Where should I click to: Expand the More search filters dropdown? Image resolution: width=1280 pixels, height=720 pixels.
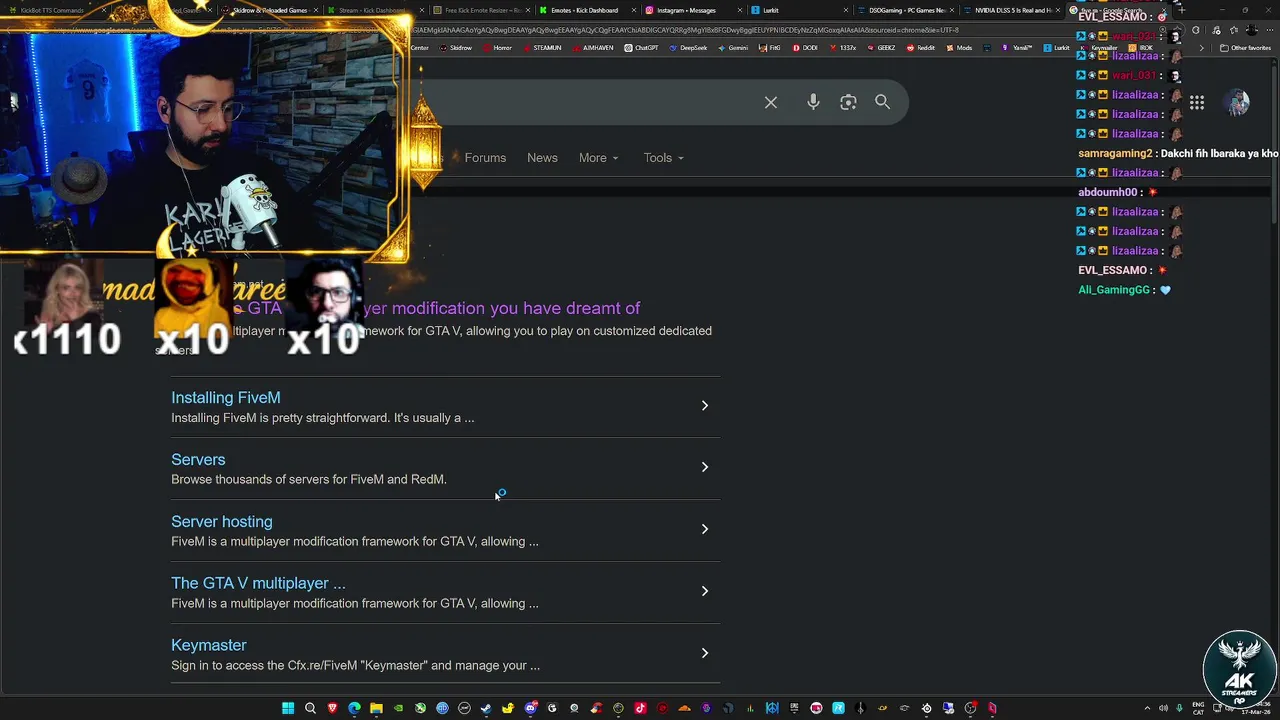[x=598, y=158]
